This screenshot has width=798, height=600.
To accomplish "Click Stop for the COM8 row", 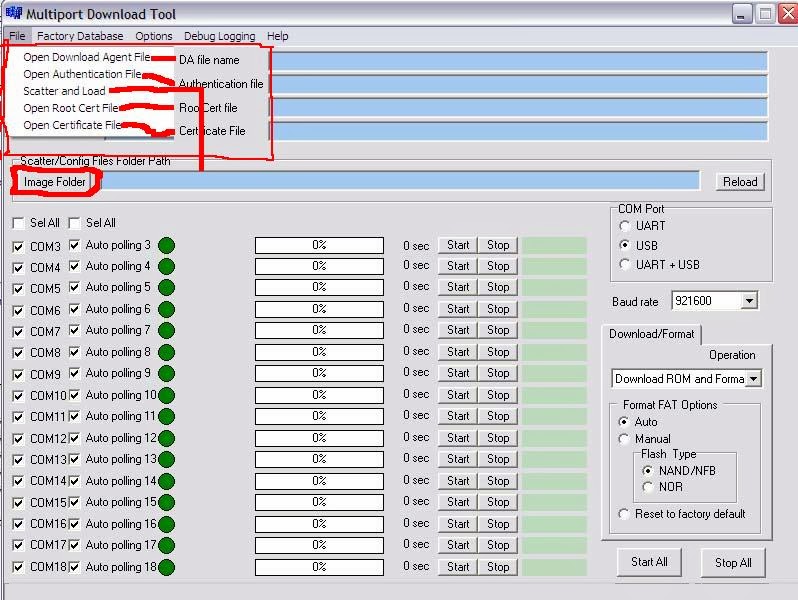I will [x=498, y=352].
